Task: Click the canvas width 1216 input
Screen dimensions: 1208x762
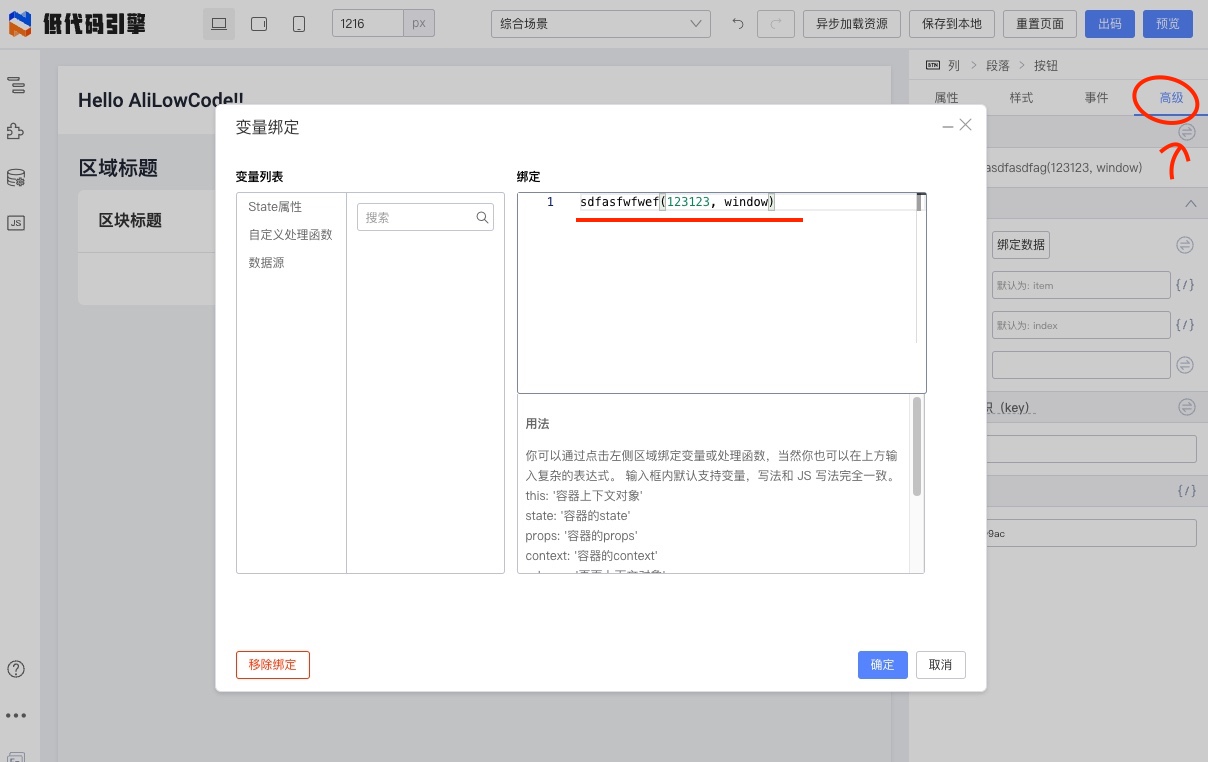Action: point(367,24)
